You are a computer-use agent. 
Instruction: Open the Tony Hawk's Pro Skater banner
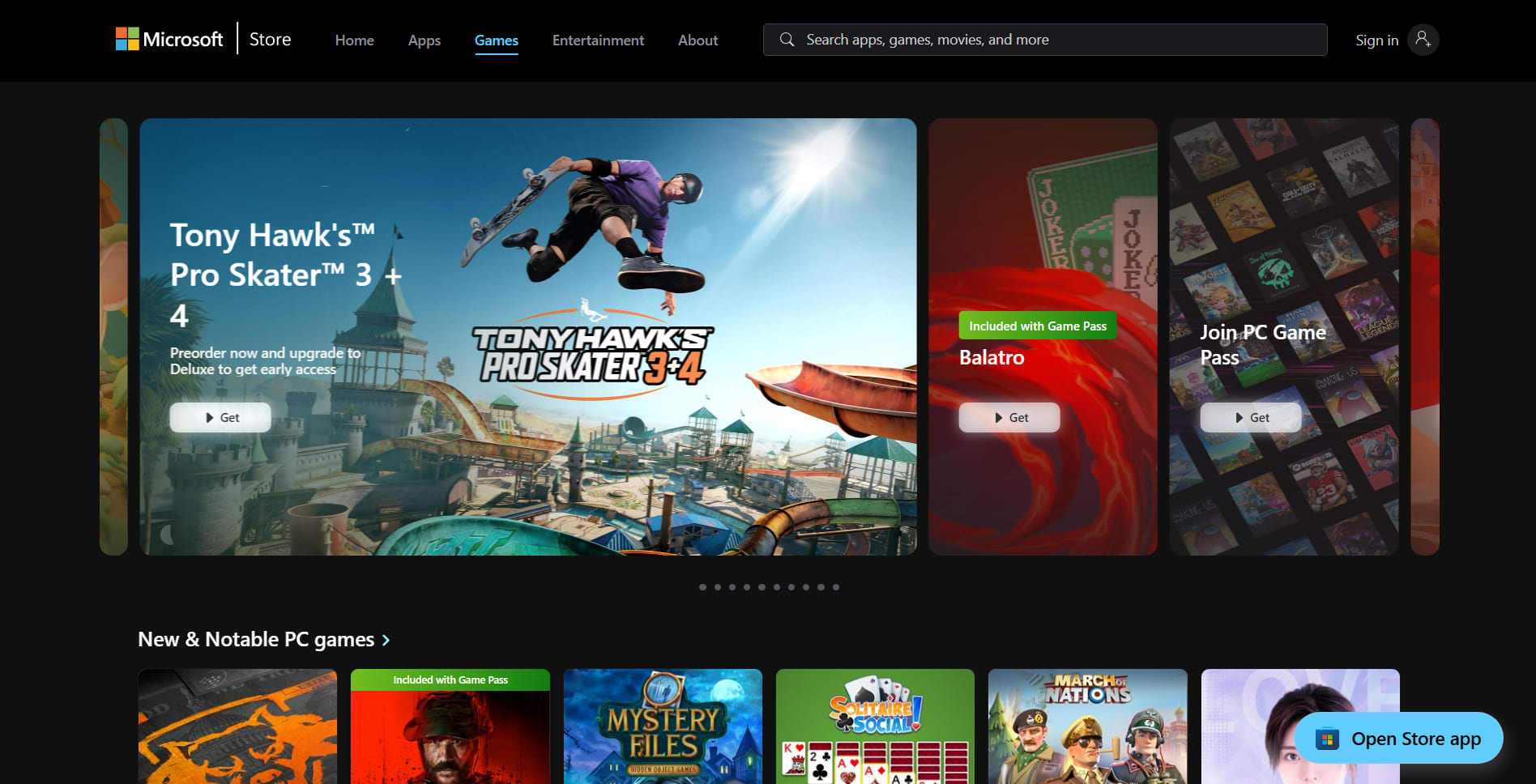[x=528, y=337]
